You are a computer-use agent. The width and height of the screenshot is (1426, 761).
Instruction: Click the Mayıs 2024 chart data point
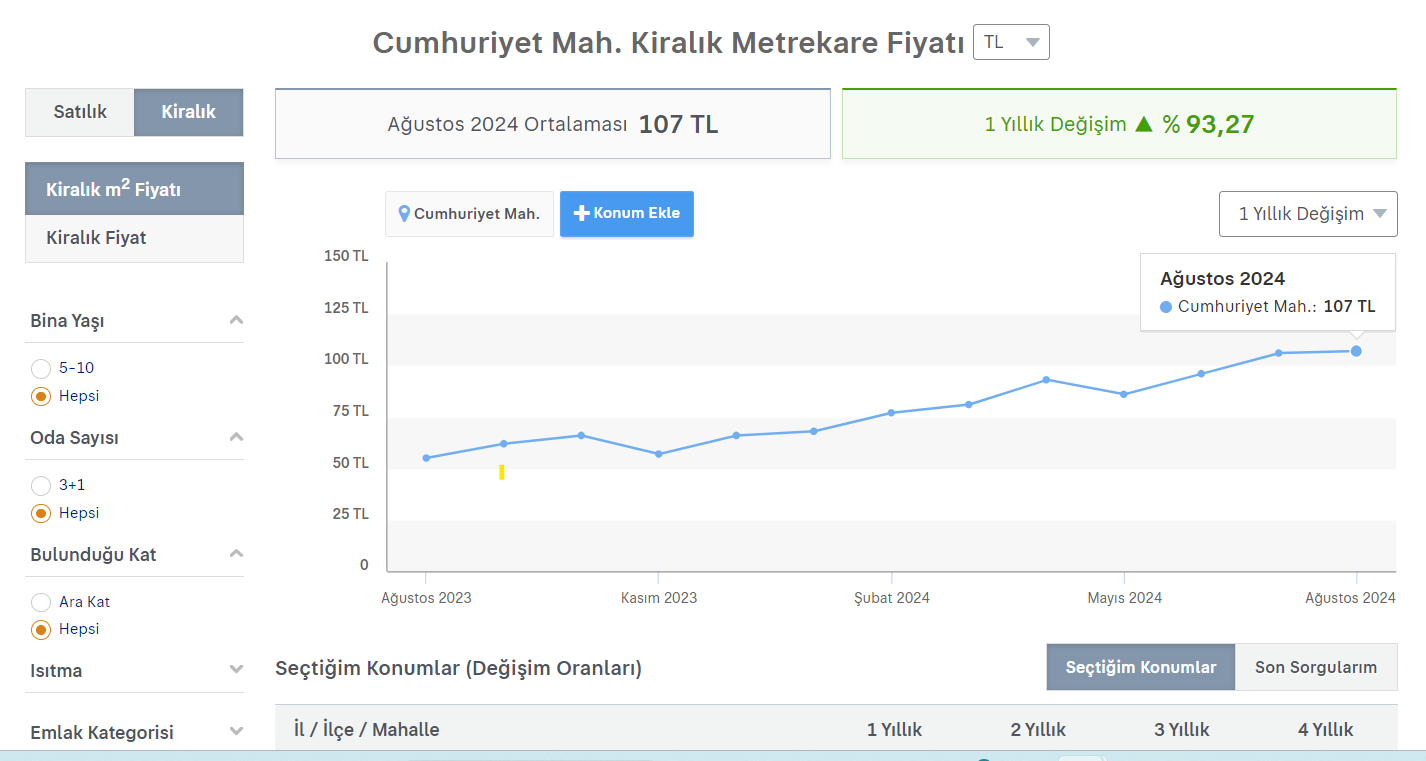tap(1124, 394)
